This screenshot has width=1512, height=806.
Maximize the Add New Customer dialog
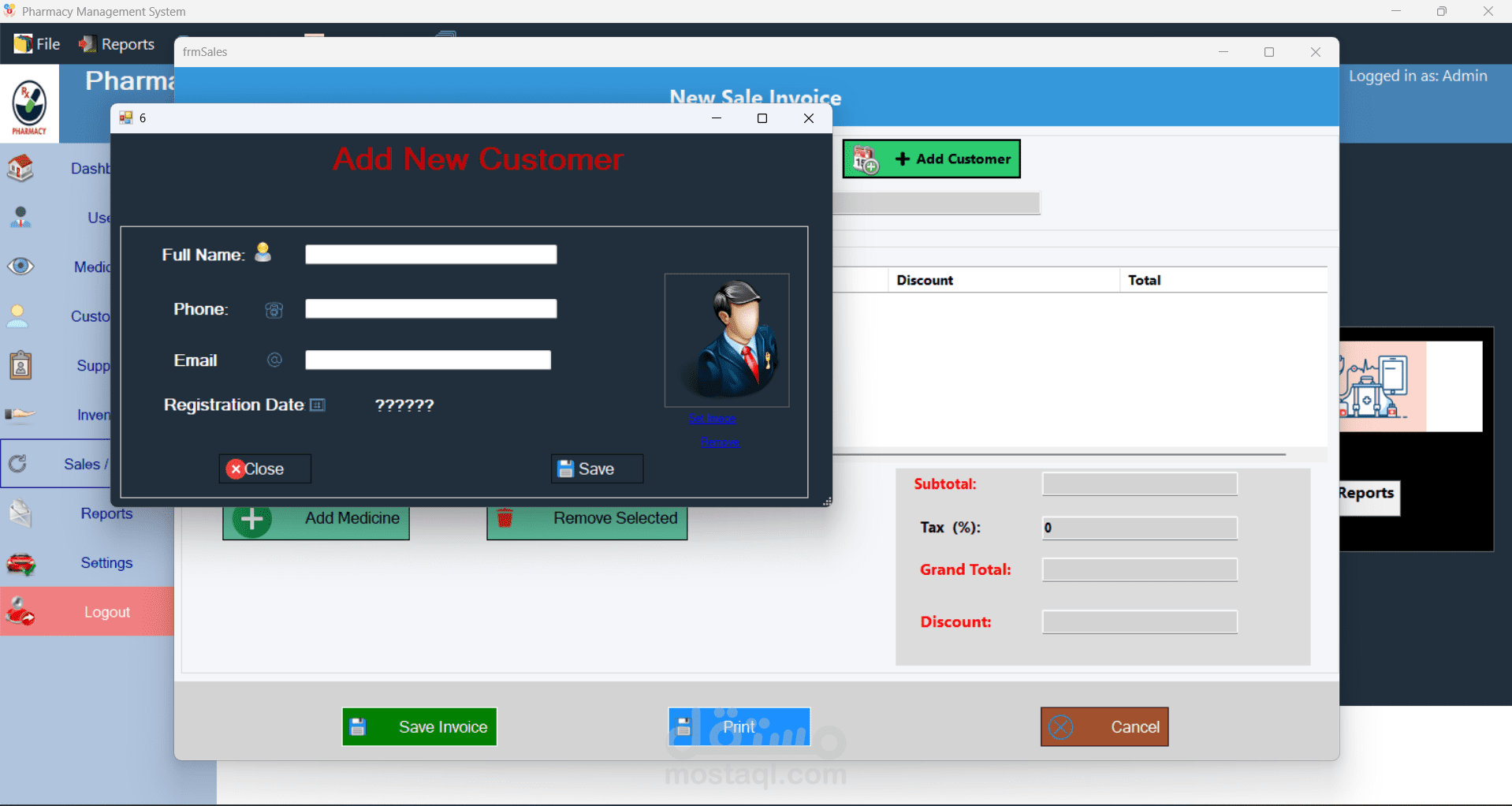762,118
